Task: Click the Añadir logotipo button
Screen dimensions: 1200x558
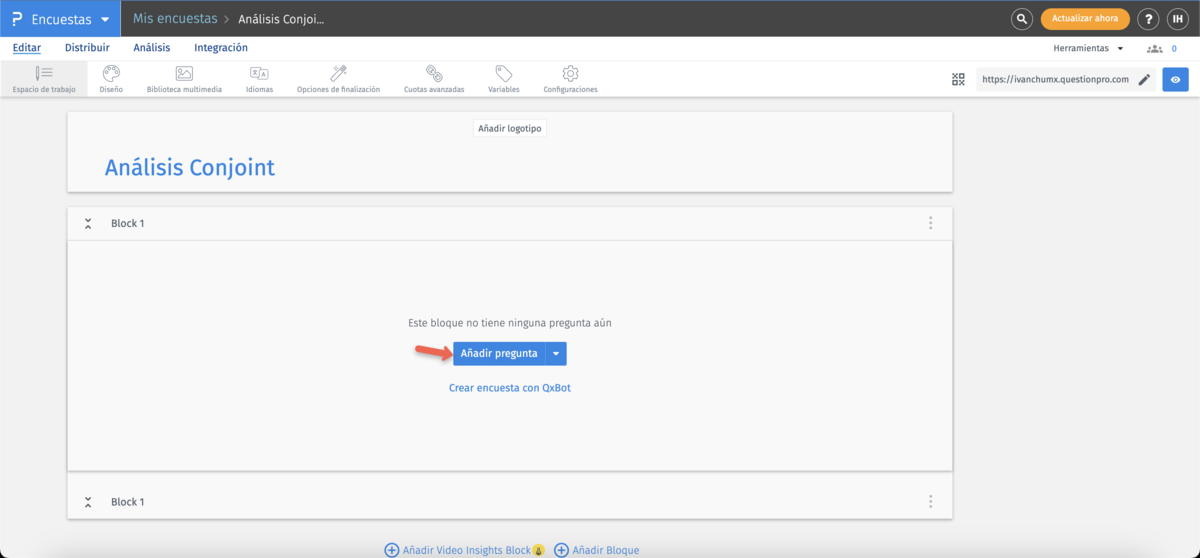Action: pos(510,128)
